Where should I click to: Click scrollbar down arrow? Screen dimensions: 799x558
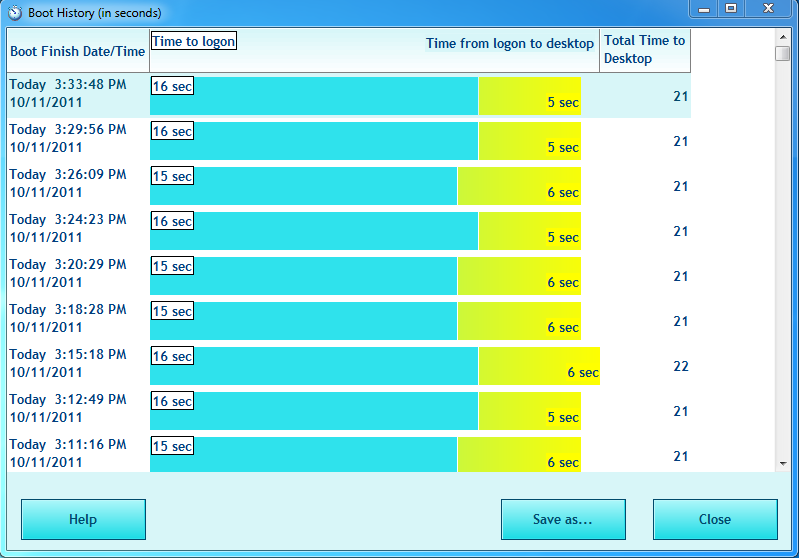tap(783, 464)
